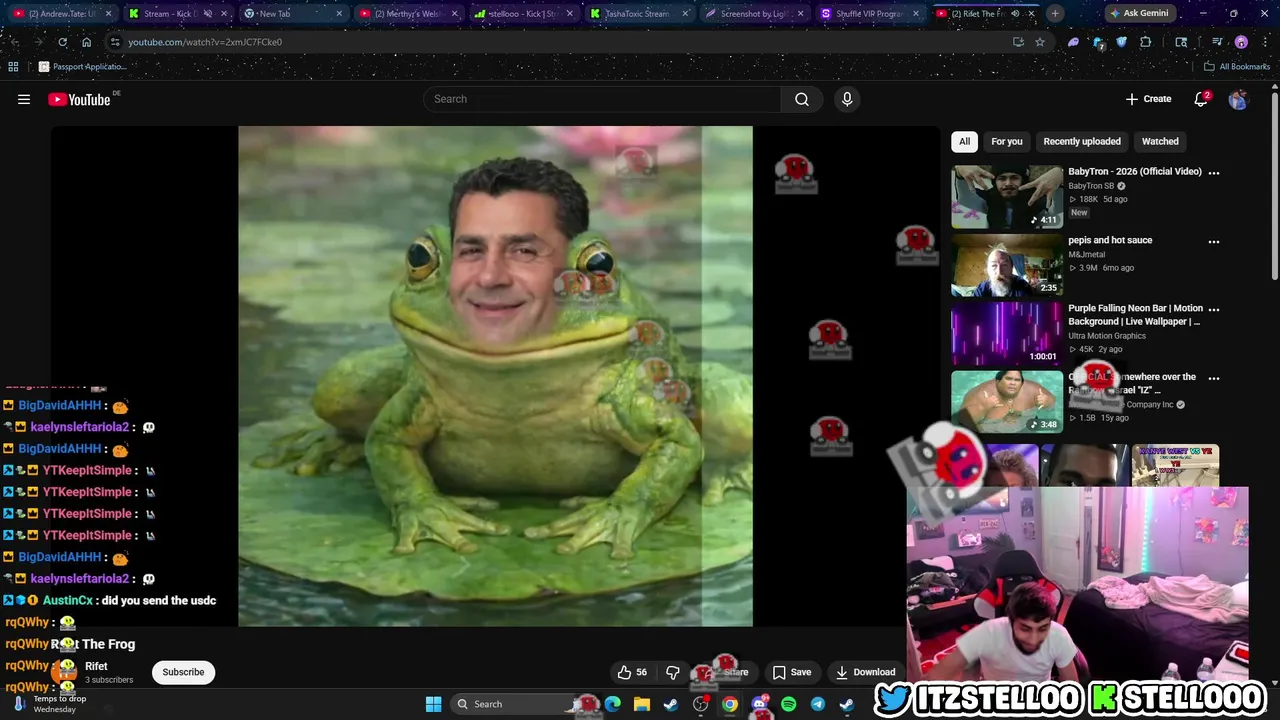Open the blue shield extension
Screen dimensions: 1280x720
[x=1121, y=42]
